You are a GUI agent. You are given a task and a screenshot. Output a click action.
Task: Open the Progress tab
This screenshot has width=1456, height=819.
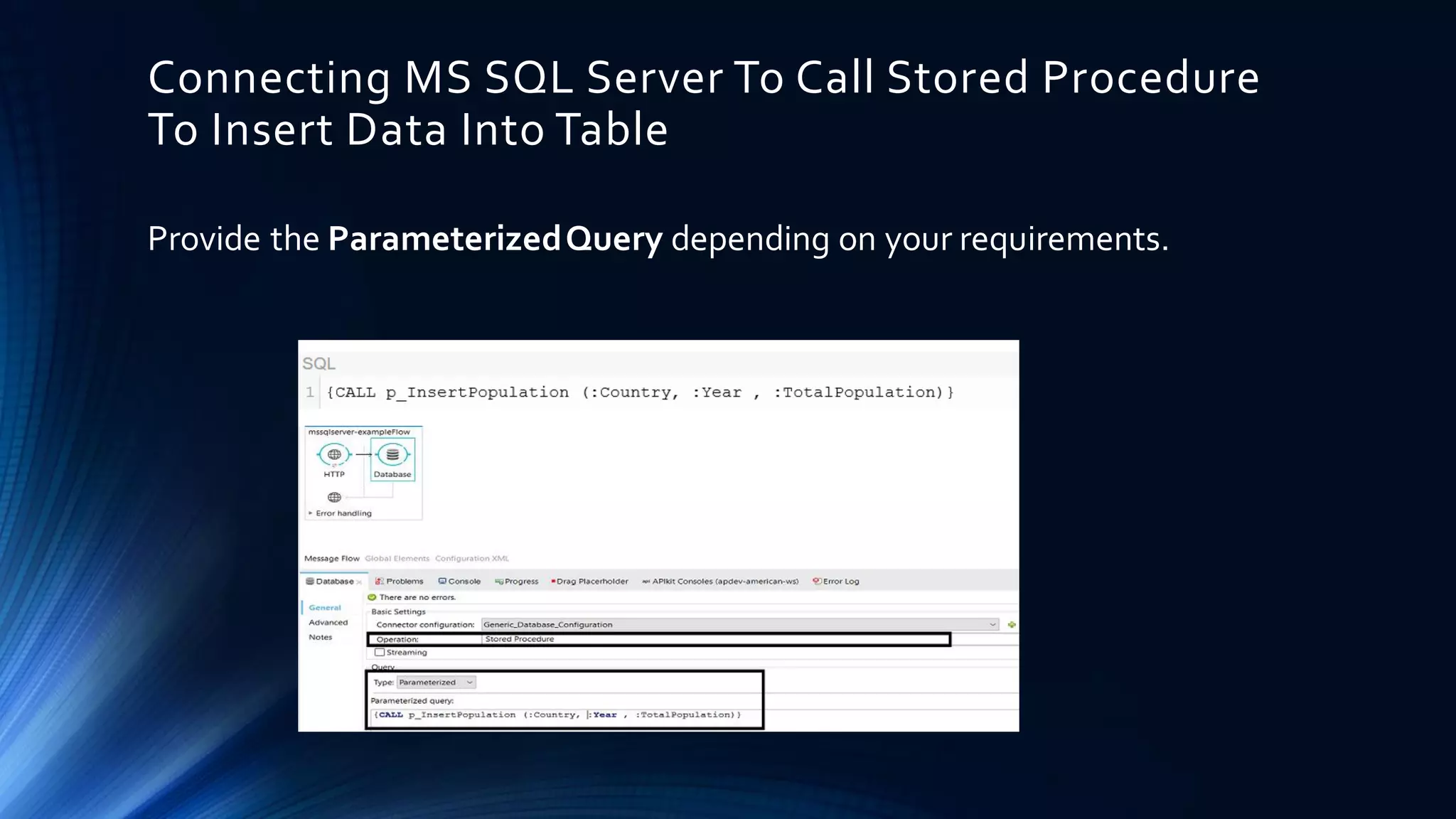coord(517,581)
